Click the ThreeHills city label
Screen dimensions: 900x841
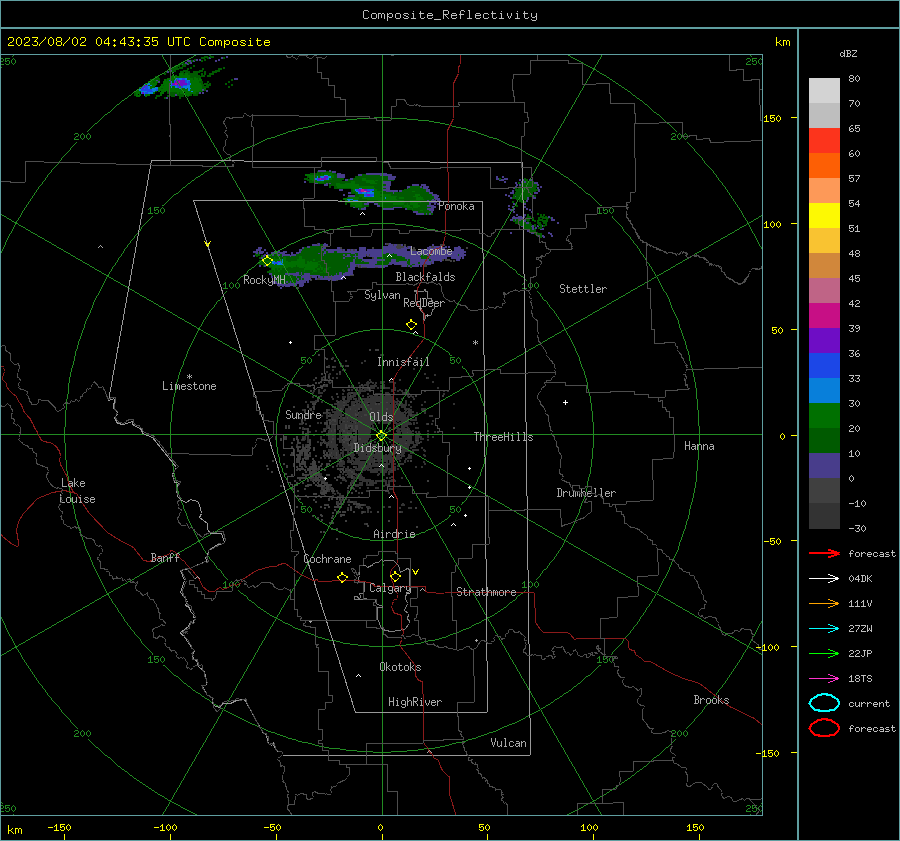[x=503, y=437]
